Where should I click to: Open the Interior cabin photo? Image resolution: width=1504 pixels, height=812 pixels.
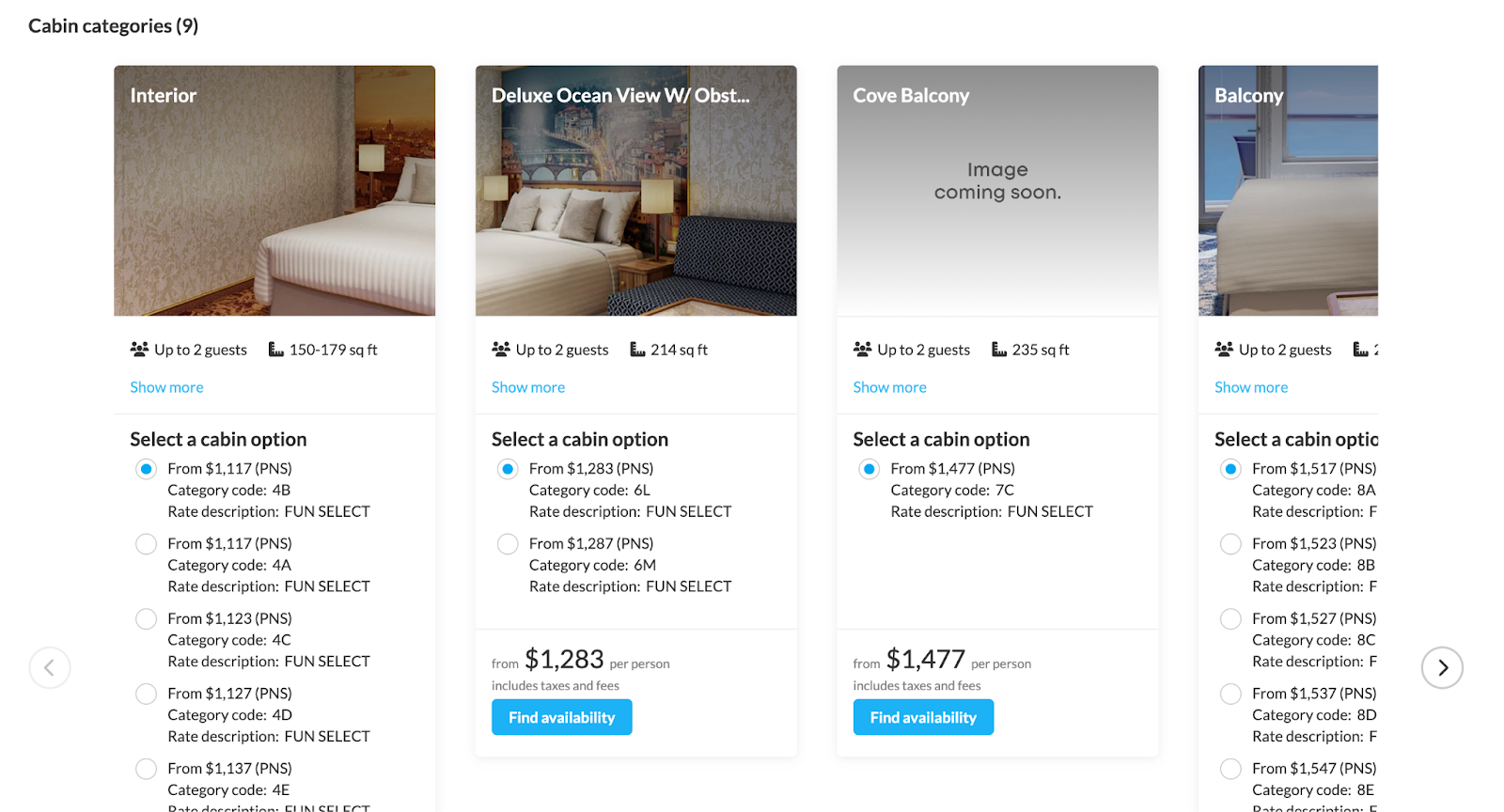click(274, 207)
